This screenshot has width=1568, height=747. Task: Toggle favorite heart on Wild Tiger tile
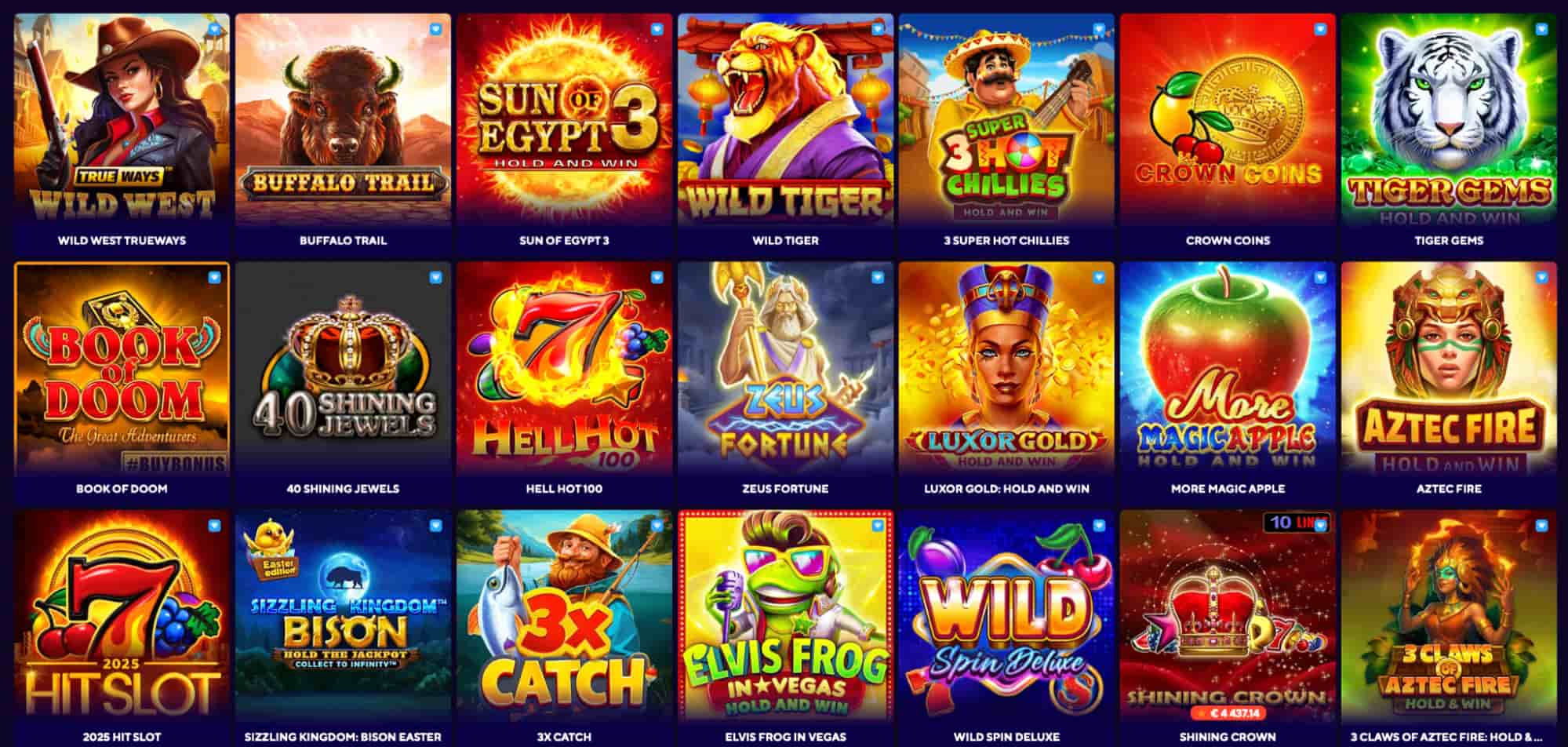click(879, 29)
